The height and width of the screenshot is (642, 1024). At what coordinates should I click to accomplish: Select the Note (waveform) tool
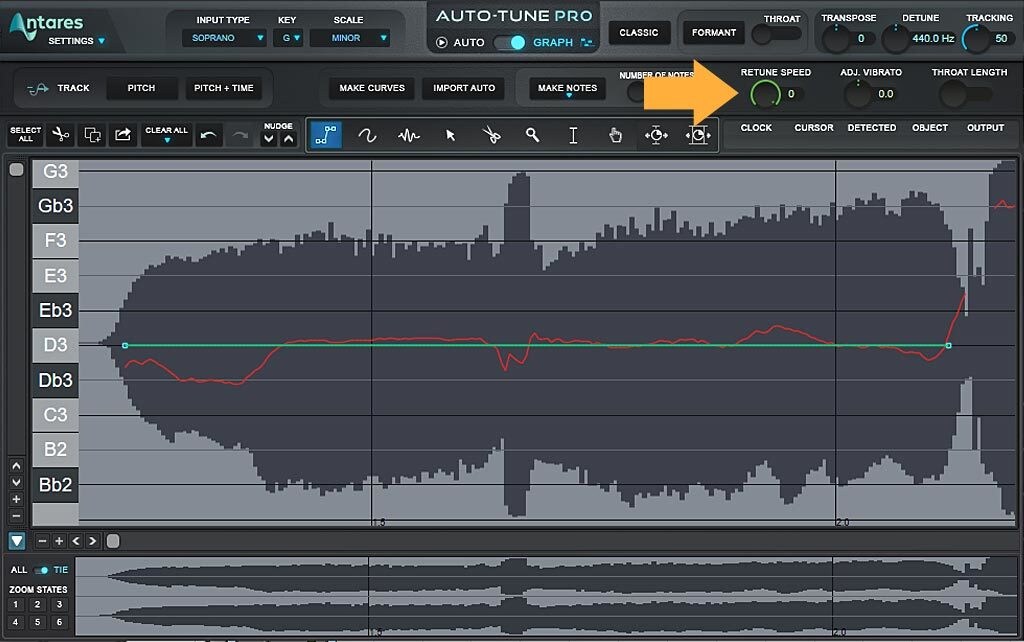click(409, 135)
